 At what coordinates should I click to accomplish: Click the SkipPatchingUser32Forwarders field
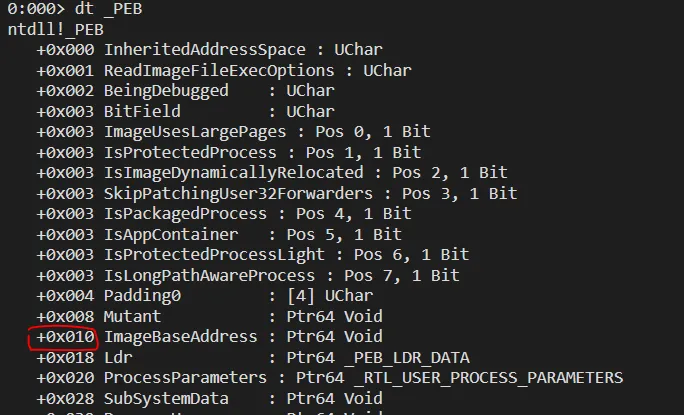click(238, 193)
